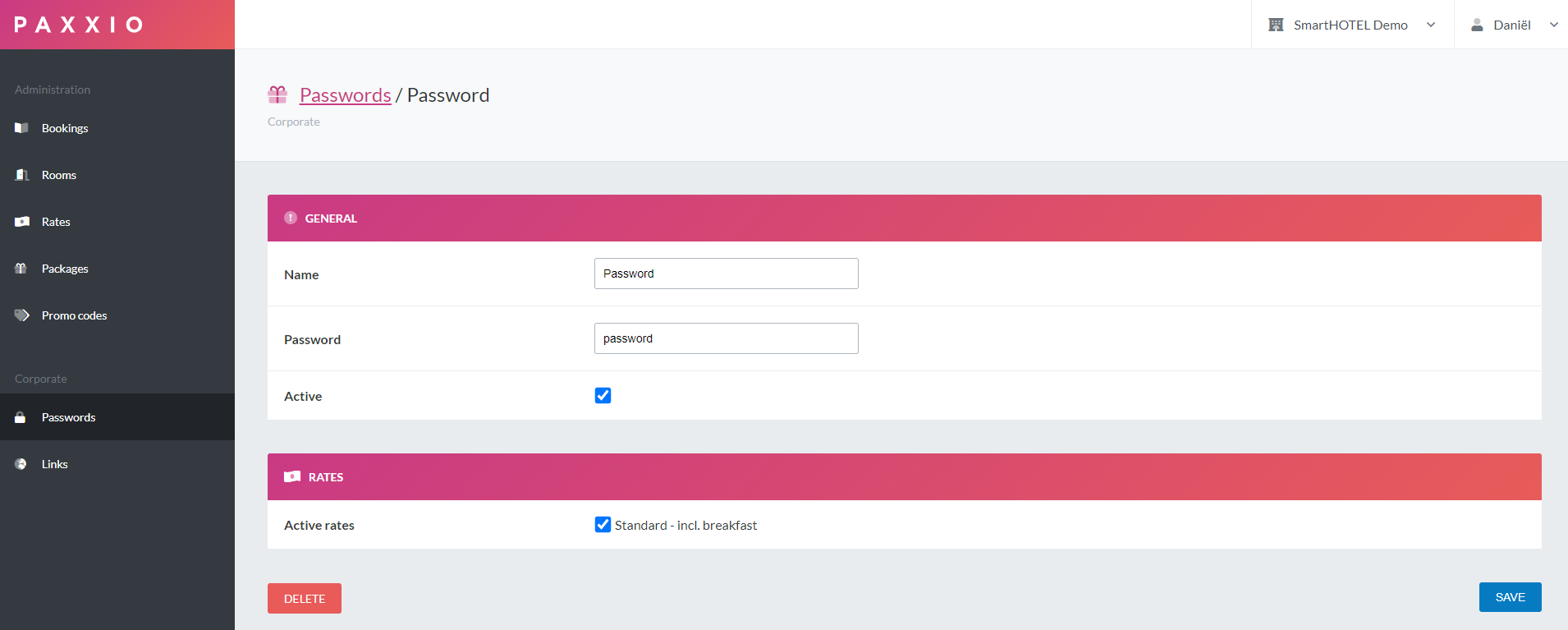The width and height of the screenshot is (1568, 630).
Task: Click the gift icon beside Passwords breadcrumb
Action: click(x=277, y=95)
